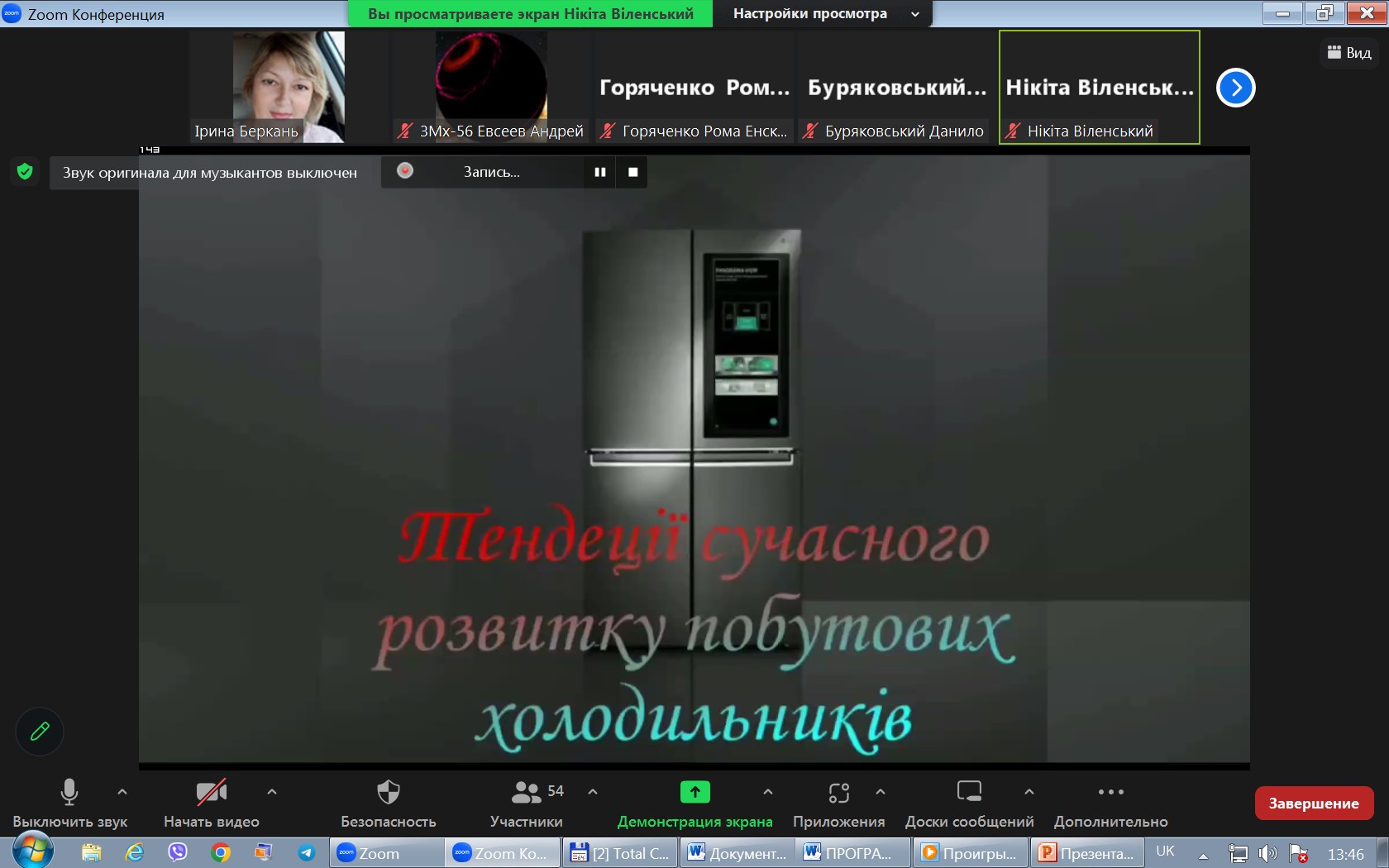Open Google Chrome from the taskbar
This screenshot has width=1389, height=868.
221,852
